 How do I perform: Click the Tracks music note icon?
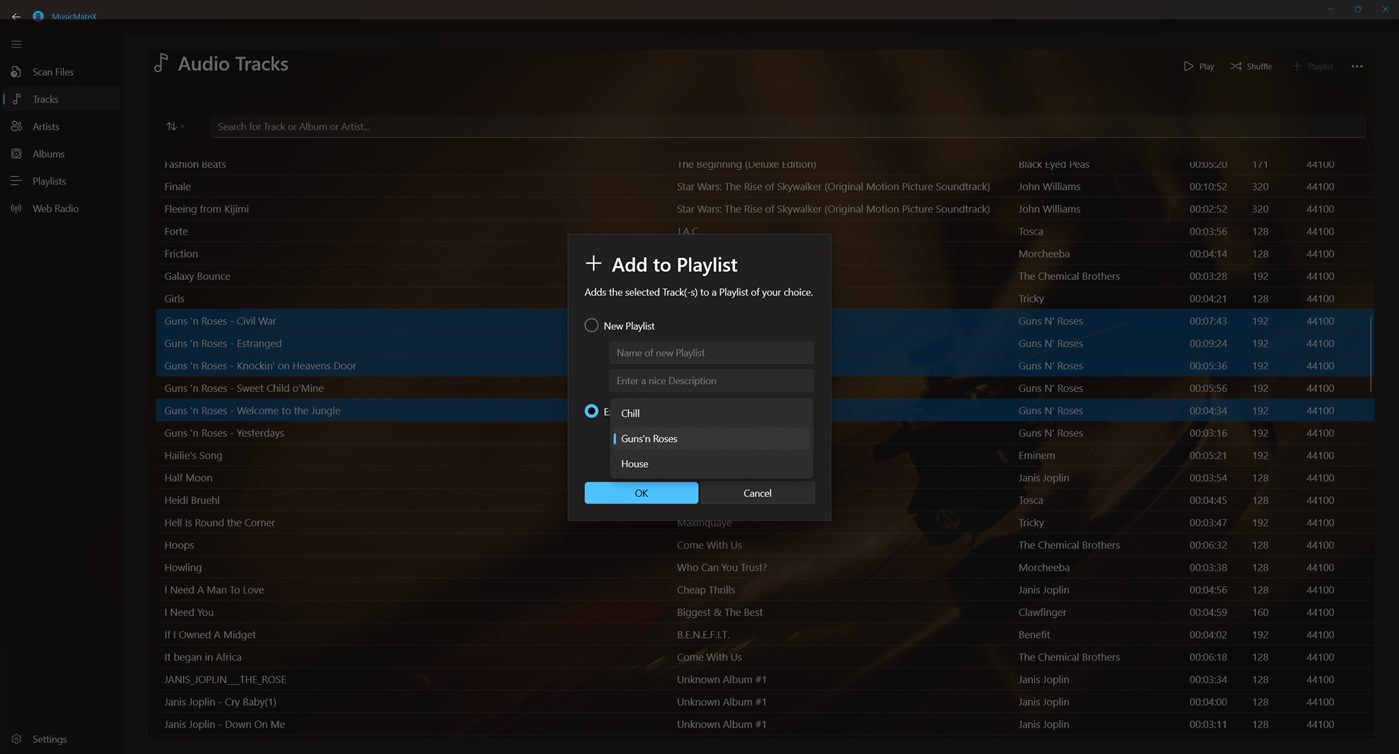(x=16, y=99)
